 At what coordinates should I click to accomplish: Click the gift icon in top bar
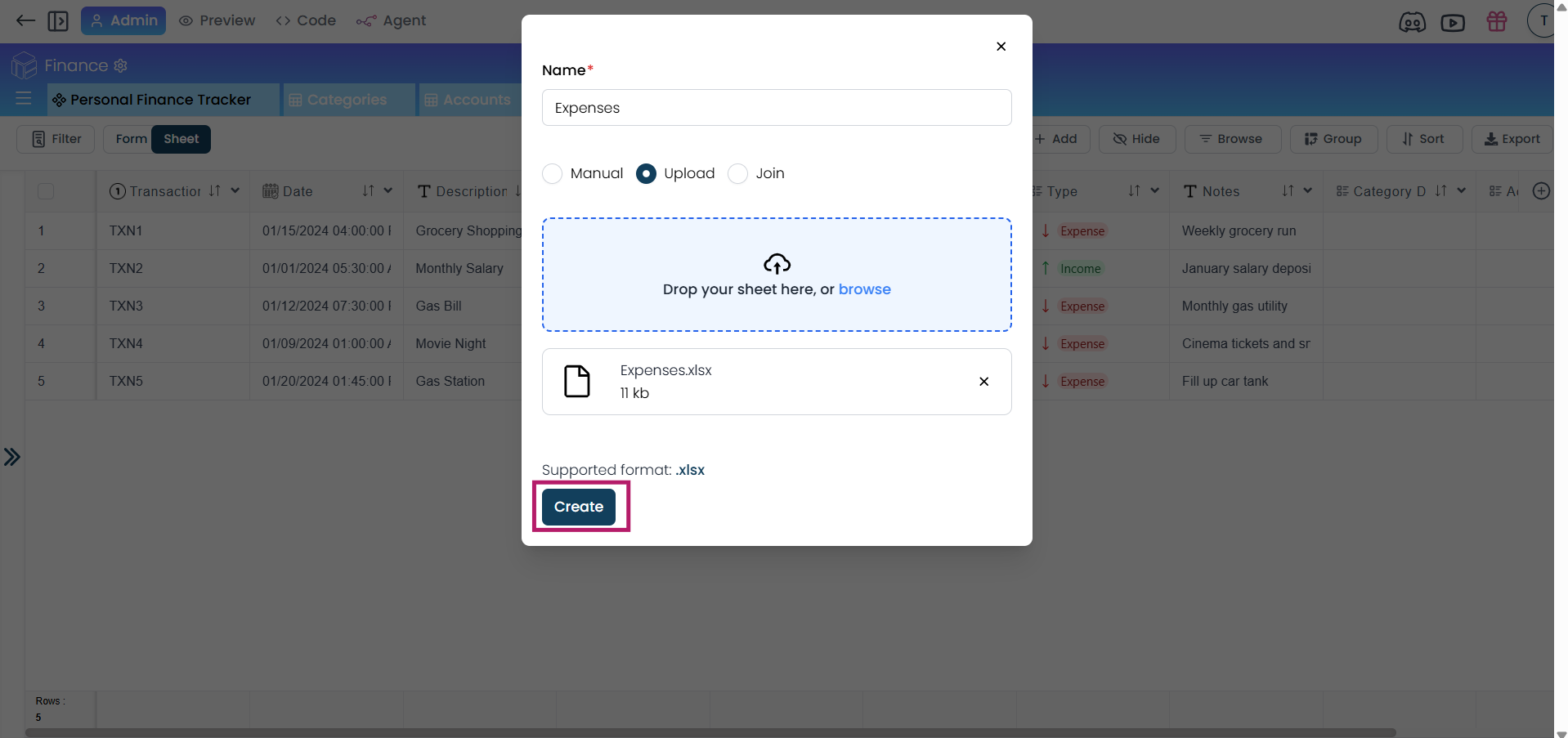(1496, 21)
